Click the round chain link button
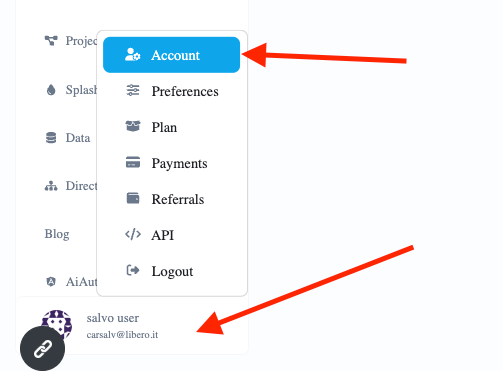503x371 pixels. point(42,349)
